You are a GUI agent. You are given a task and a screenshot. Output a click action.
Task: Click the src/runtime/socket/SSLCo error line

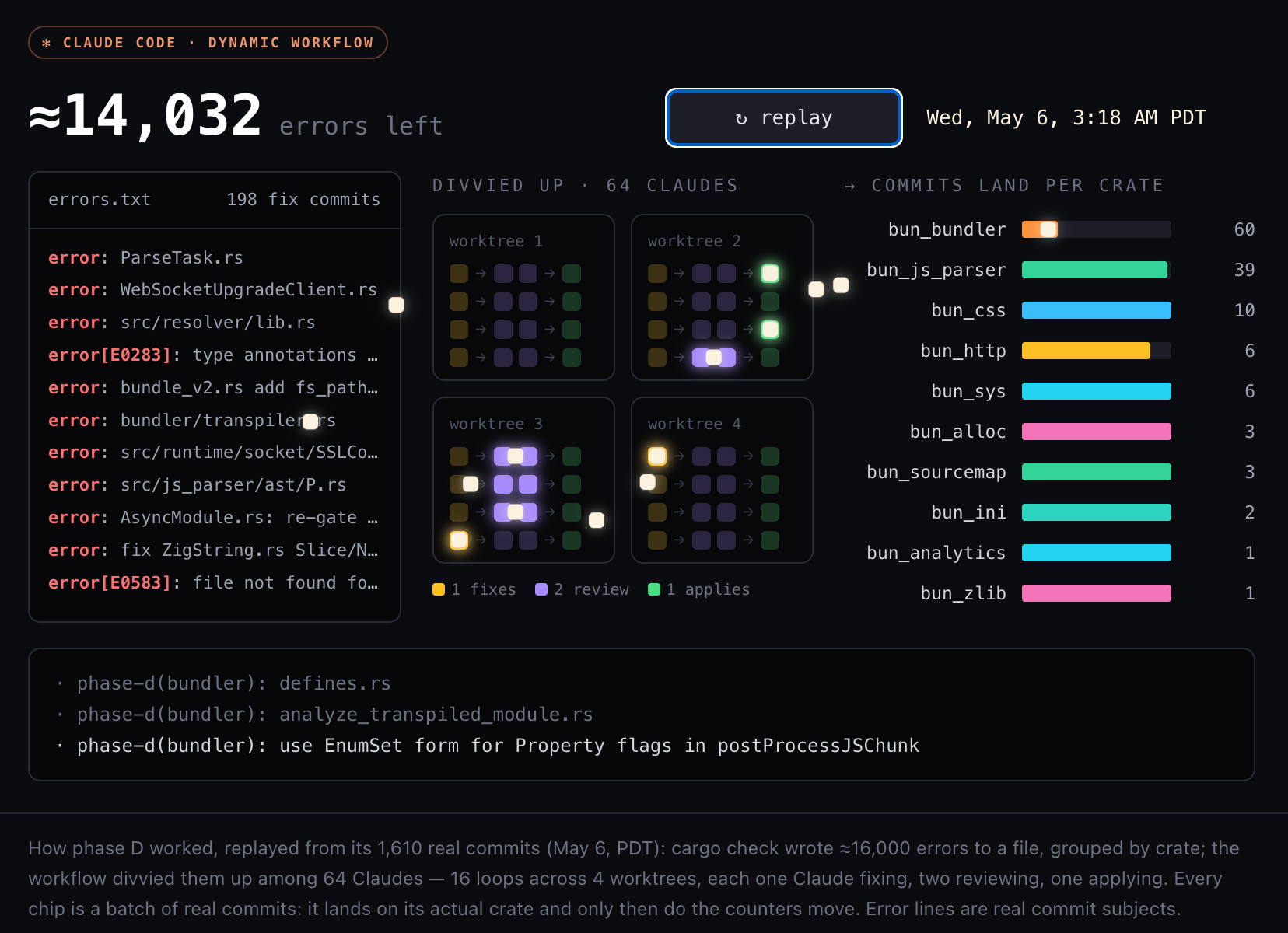212,453
